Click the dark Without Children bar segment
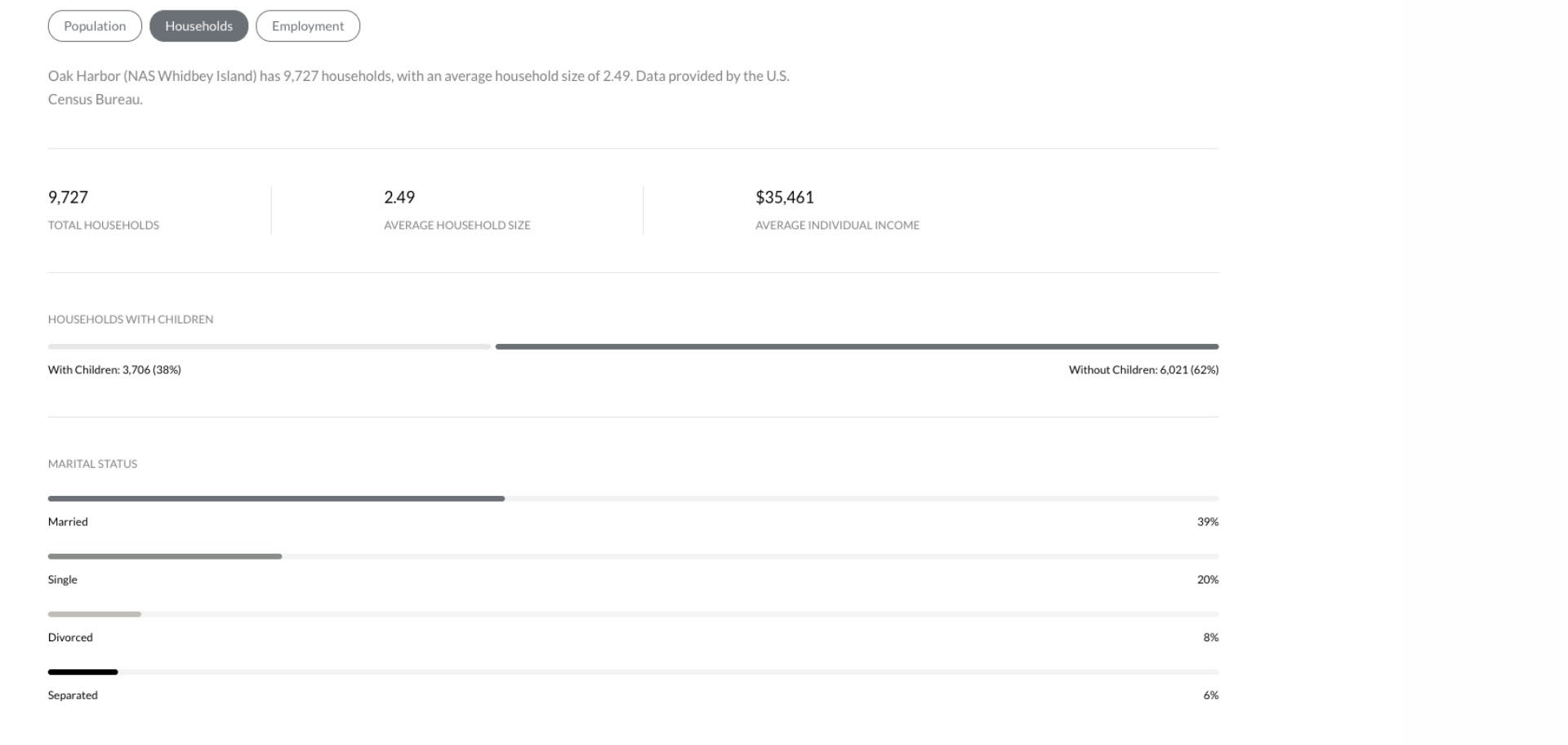The height and width of the screenshot is (745, 1568). (x=857, y=347)
